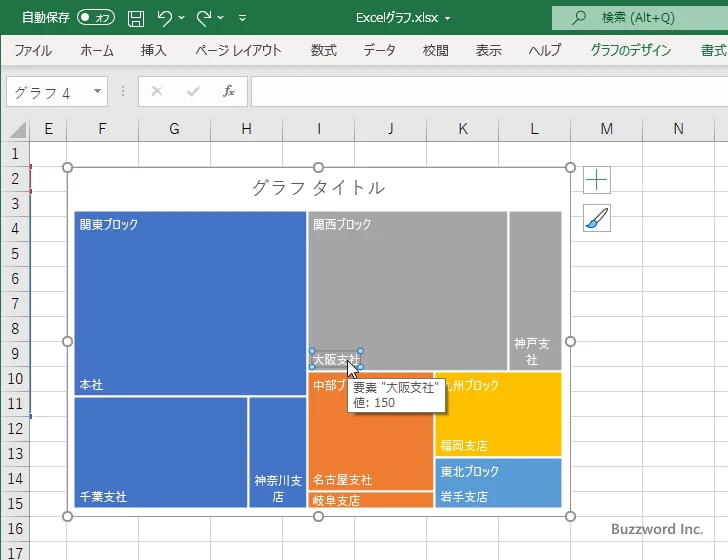Screen dimensions: 728x560
Task: Select row 12 header
Action: click(x=15, y=429)
